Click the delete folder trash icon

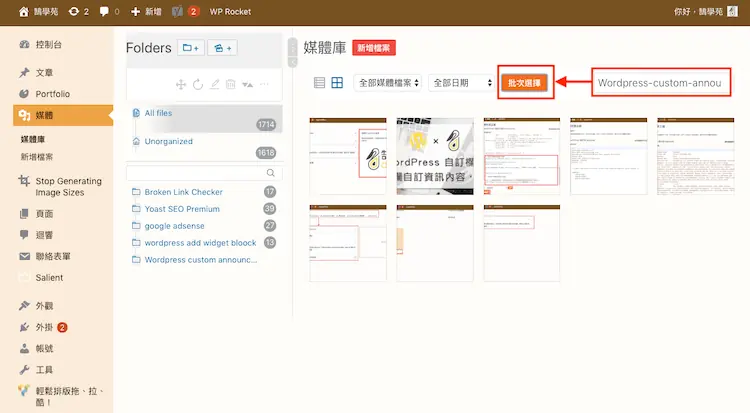[231, 84]
